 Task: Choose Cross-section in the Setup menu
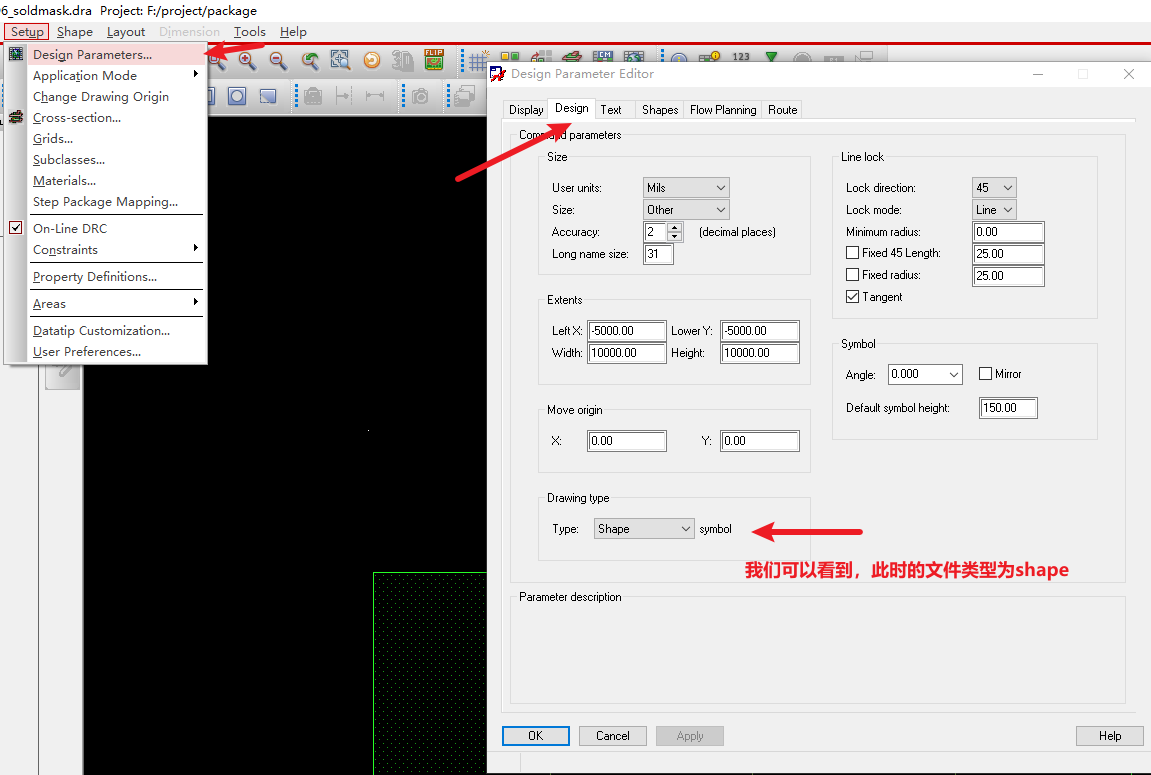coord(77,118)
